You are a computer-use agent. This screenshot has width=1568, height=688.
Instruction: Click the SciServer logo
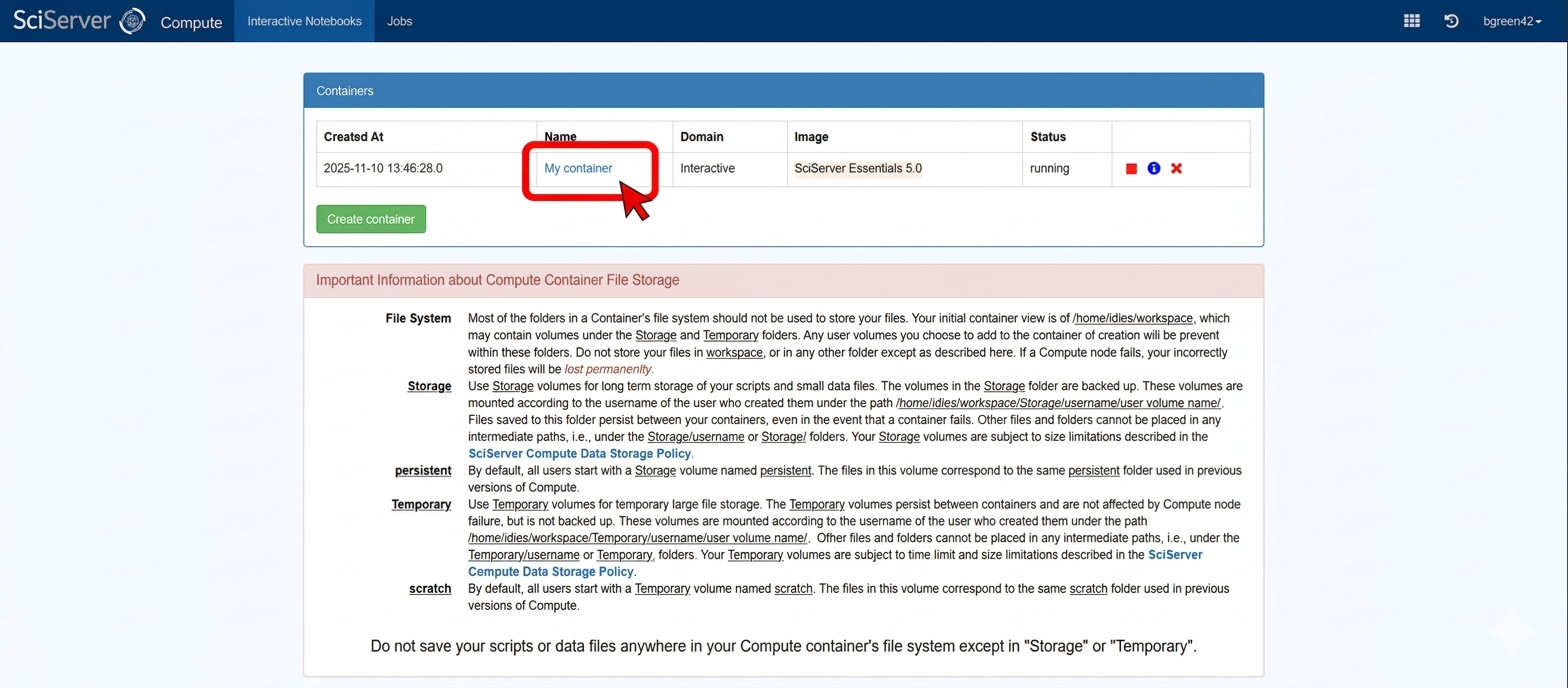pos(78,21)
